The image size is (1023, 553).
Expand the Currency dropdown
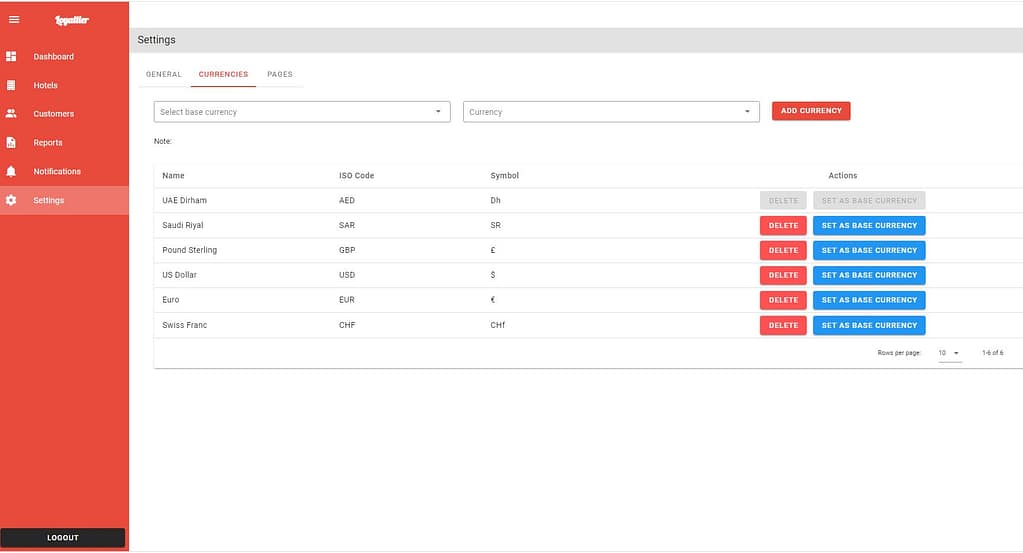point(610,112)
